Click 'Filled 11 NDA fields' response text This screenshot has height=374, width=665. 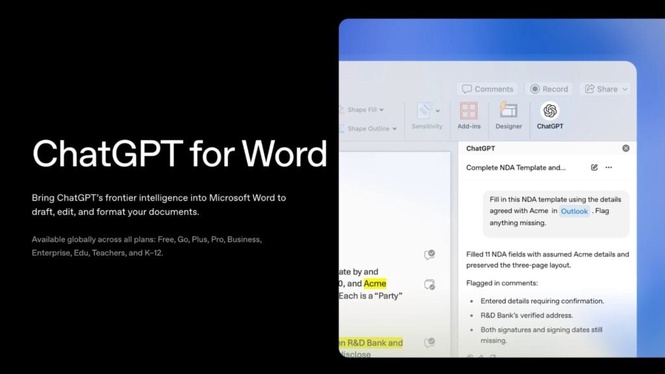(x=547, y=260)
